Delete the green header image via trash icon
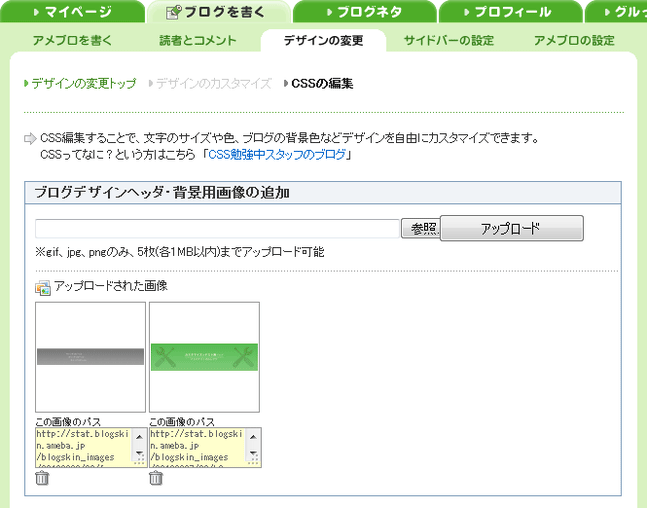Viewport: 647px width, 508px height. click(155, 478)
